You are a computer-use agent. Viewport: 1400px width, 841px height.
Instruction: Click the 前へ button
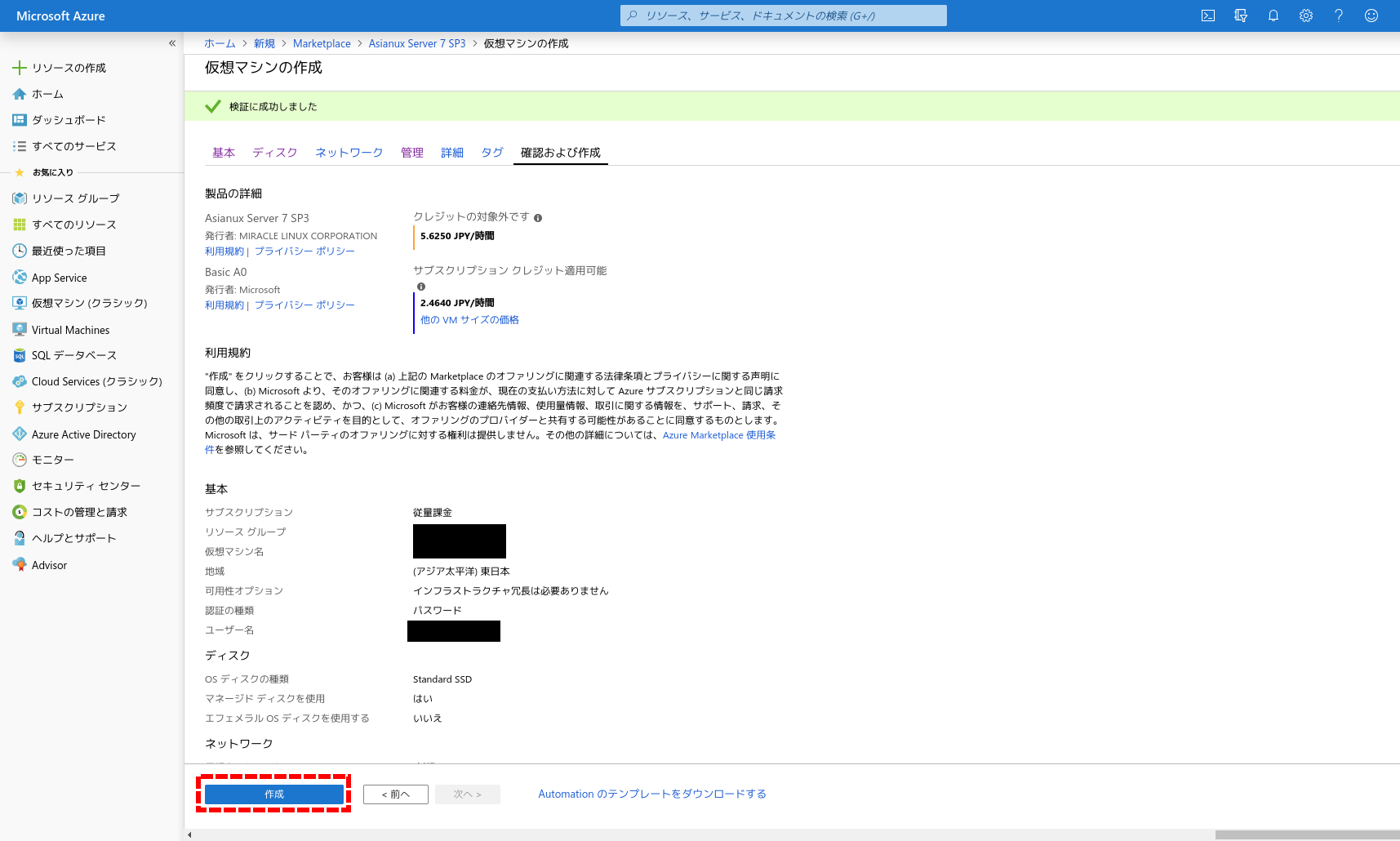[x=396, y=794]
